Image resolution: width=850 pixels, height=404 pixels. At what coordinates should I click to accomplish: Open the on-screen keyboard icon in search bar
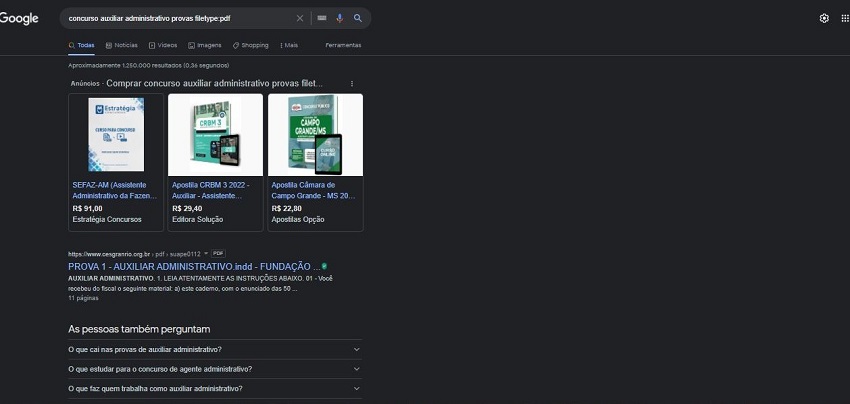pyautogui.click(x=321, y=18)
